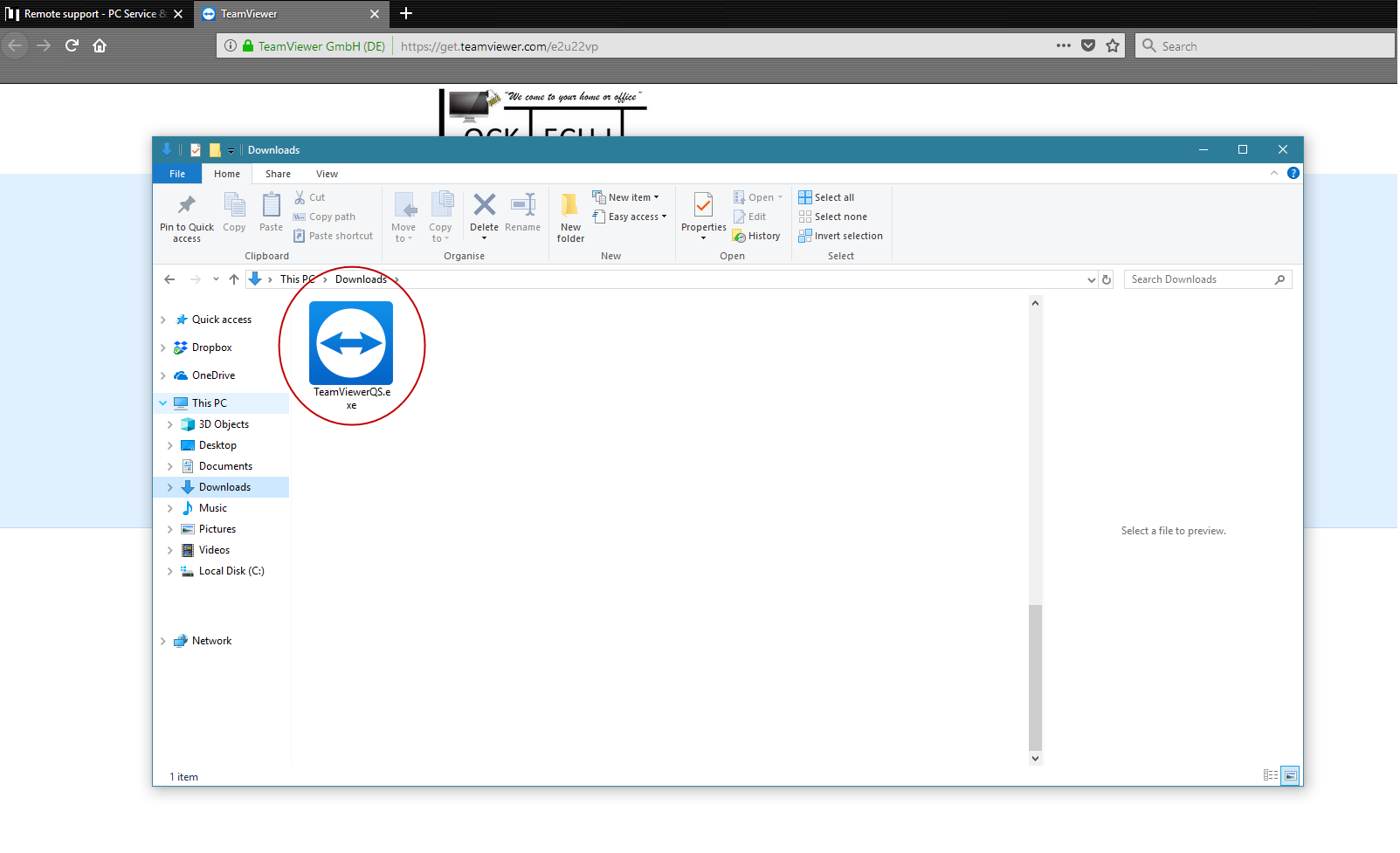The height and width of the screenshot is (853, 1400).
Task: Select Videos in the navigation pane
Action: 214,550
